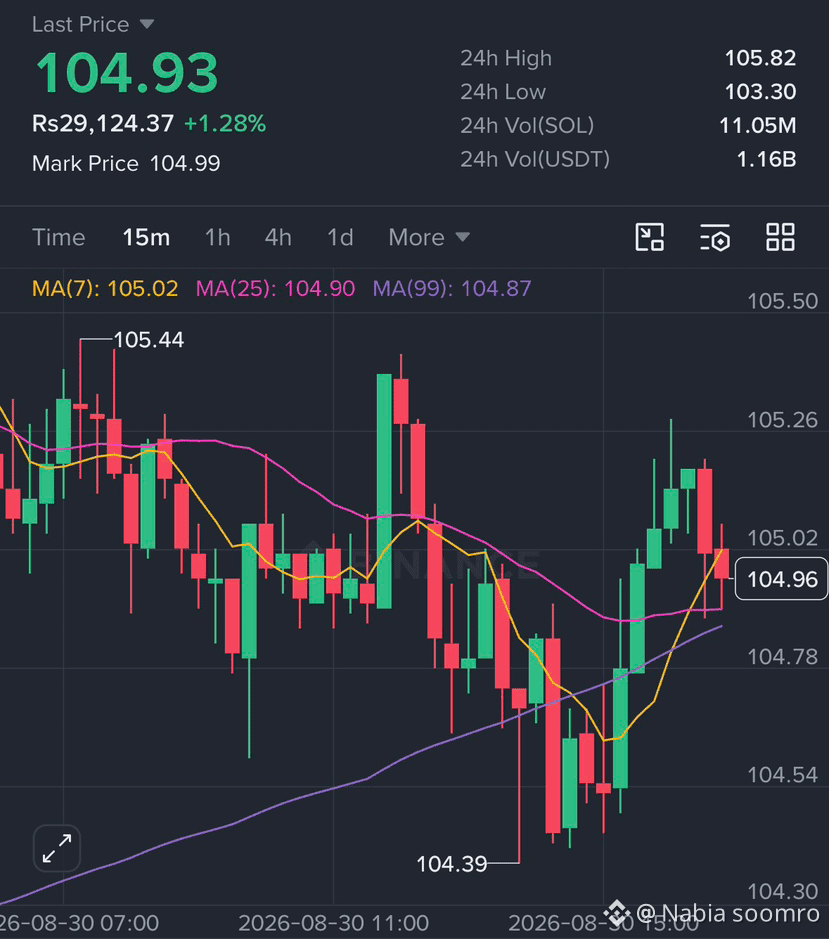Tap the 24h Low value 103.30
829x939 pixels.
(x=760, y=92)
